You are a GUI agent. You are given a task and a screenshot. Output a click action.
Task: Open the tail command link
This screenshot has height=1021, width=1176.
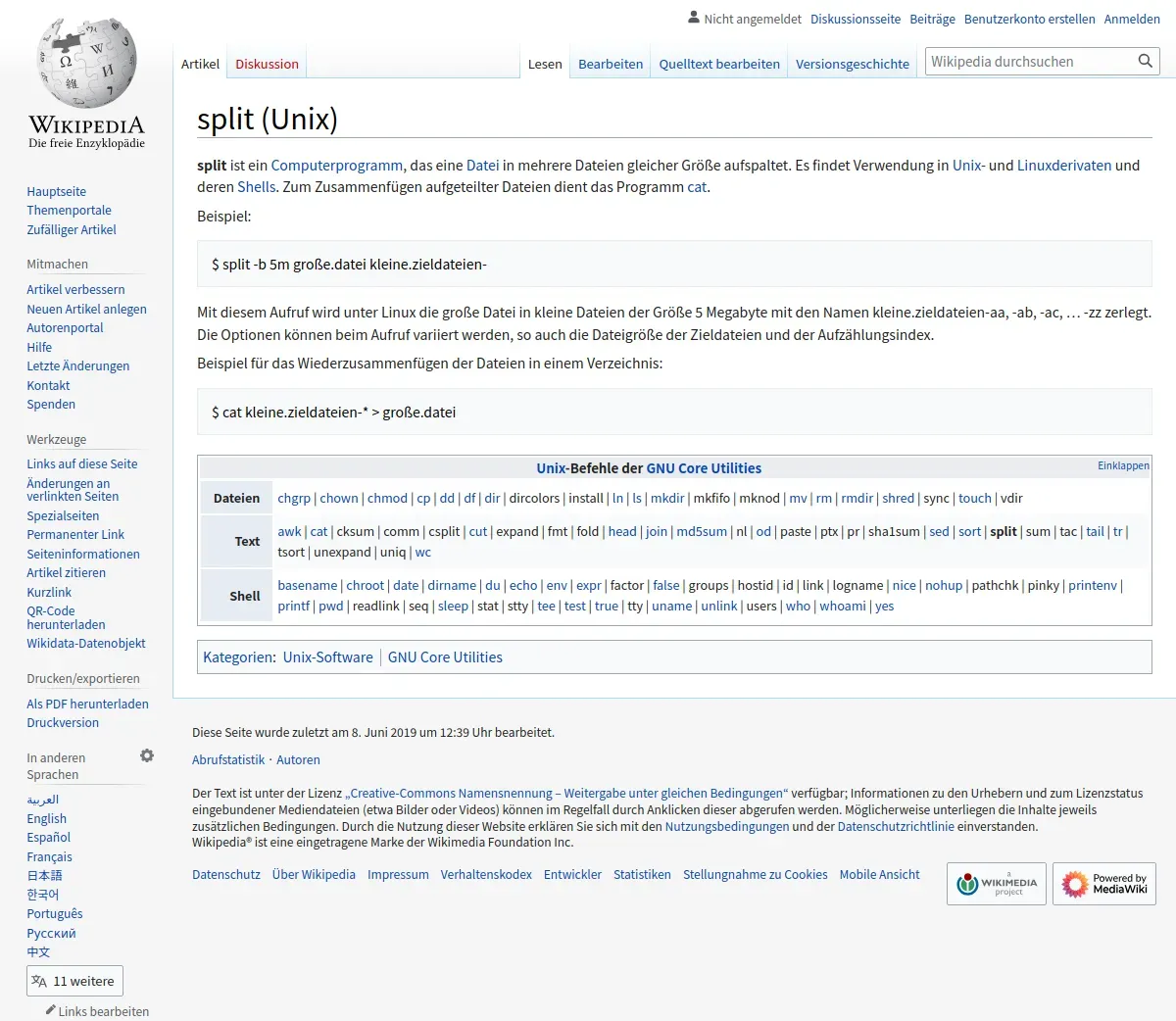tap(1095, 531)
